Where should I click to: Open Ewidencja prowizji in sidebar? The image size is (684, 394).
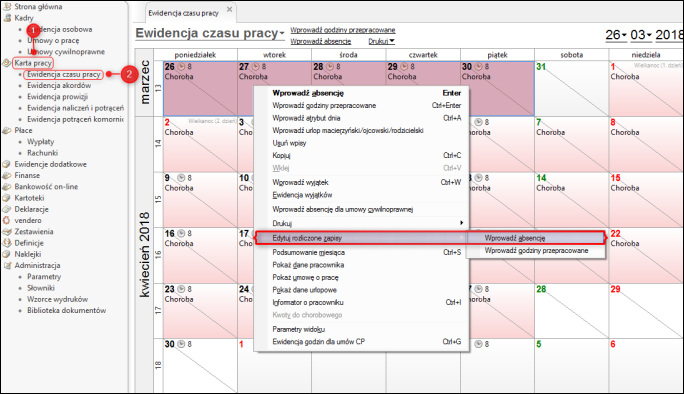(57, 97)
